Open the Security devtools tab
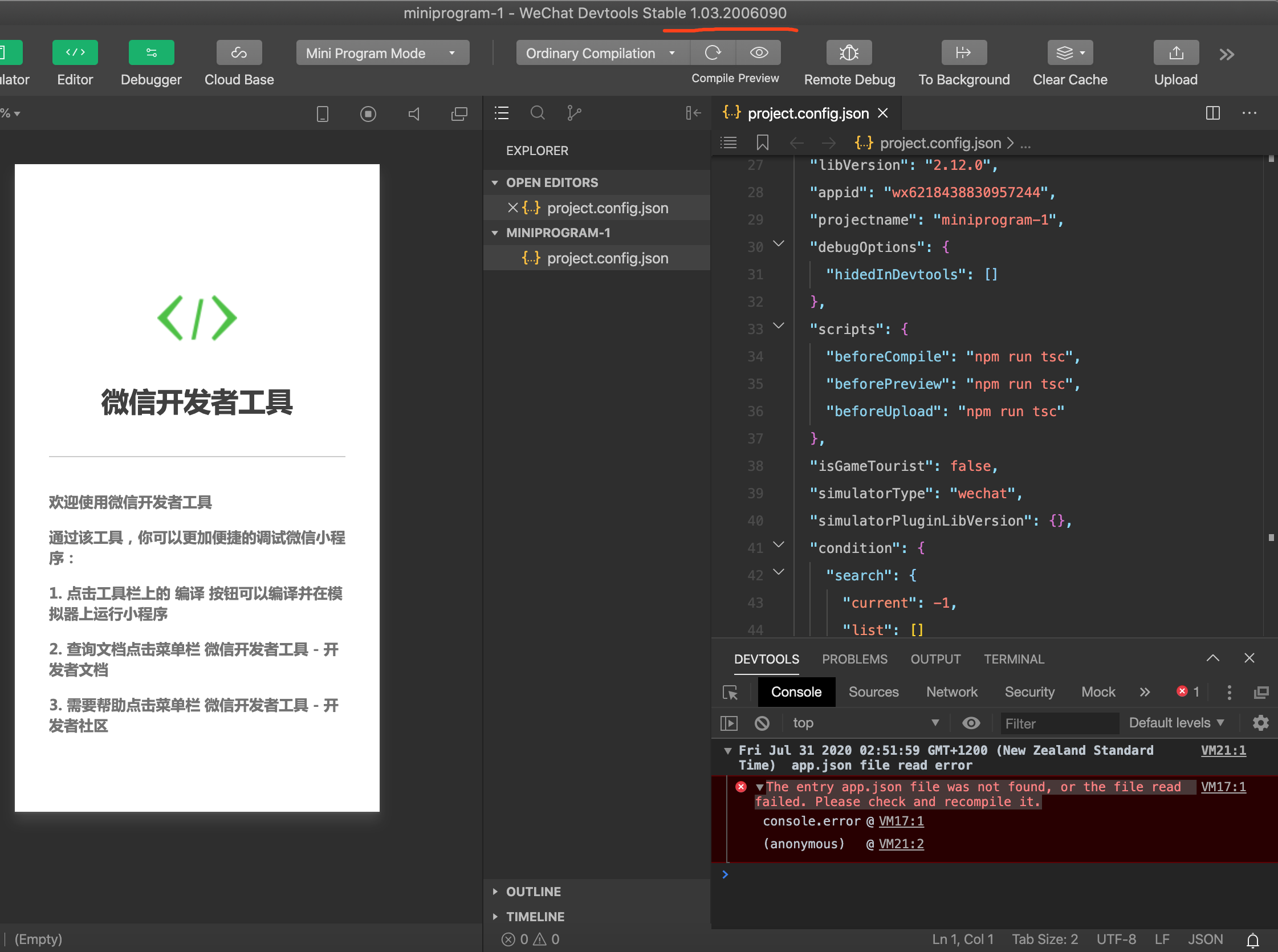The image size is (1278, 952). tap(1029, 691)
